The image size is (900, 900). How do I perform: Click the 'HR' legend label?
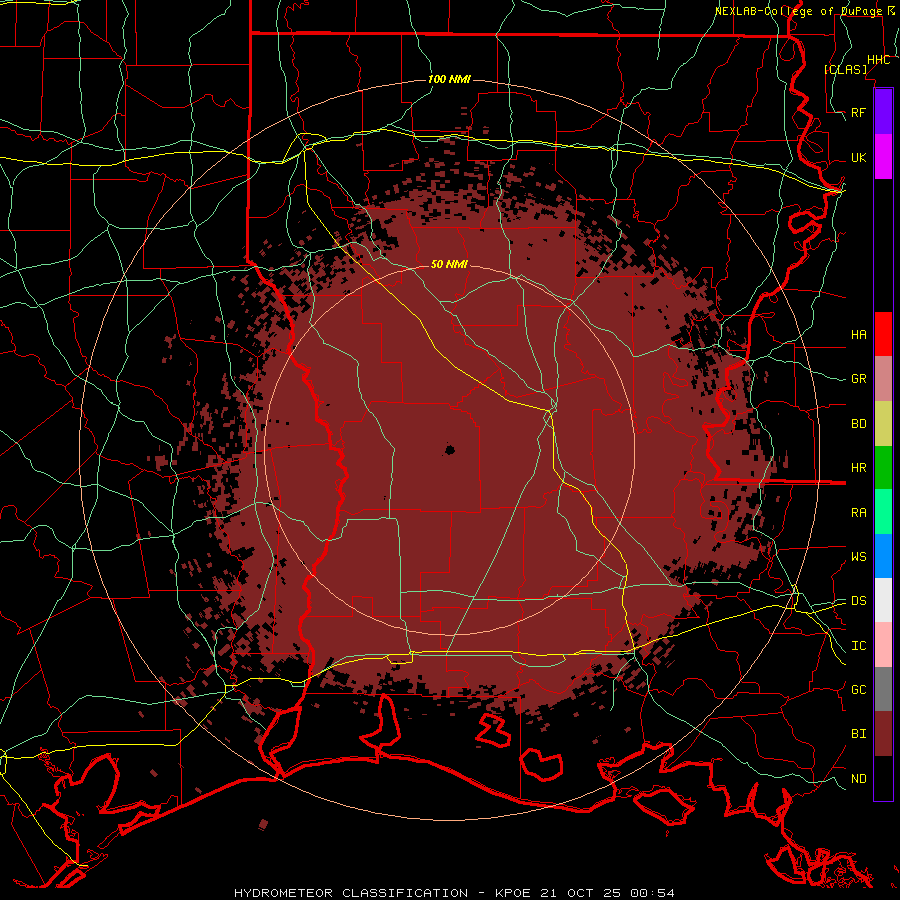pyautogui.click(x=858, y=468)
